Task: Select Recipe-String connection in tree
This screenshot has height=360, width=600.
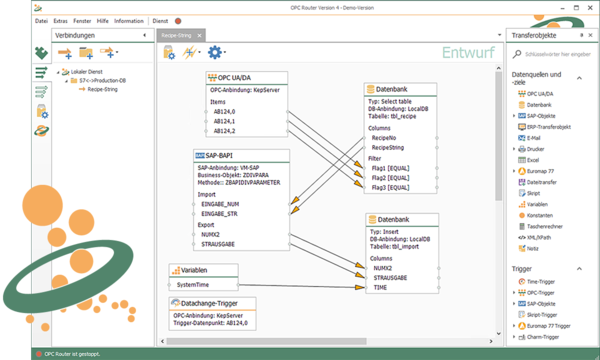Action: click(98, 90)
